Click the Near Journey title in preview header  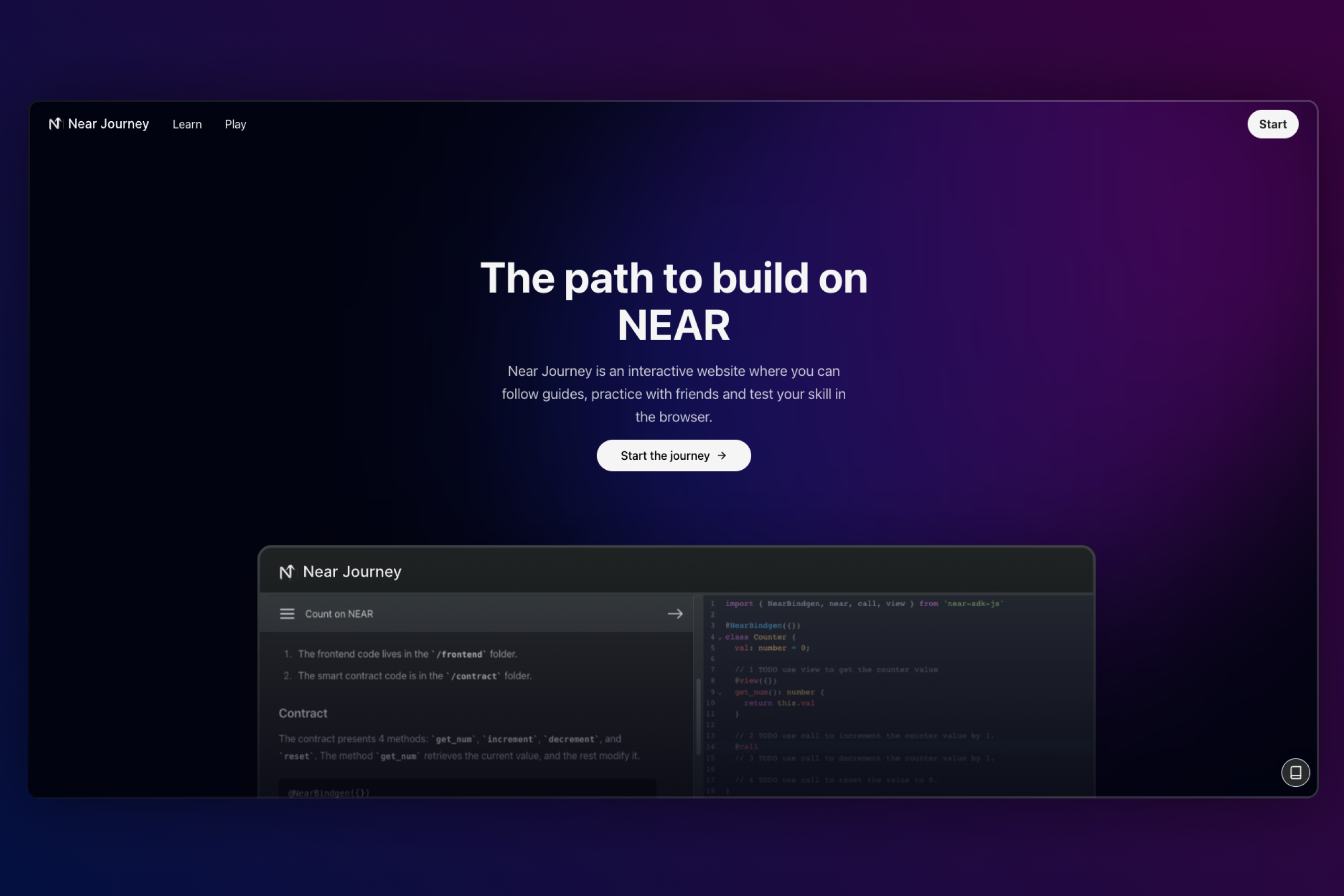[352, 572]
